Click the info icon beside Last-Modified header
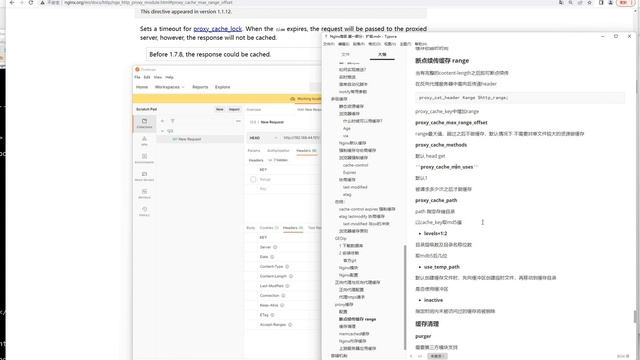This screenshot has height=360, width=640. click(287, 286)
